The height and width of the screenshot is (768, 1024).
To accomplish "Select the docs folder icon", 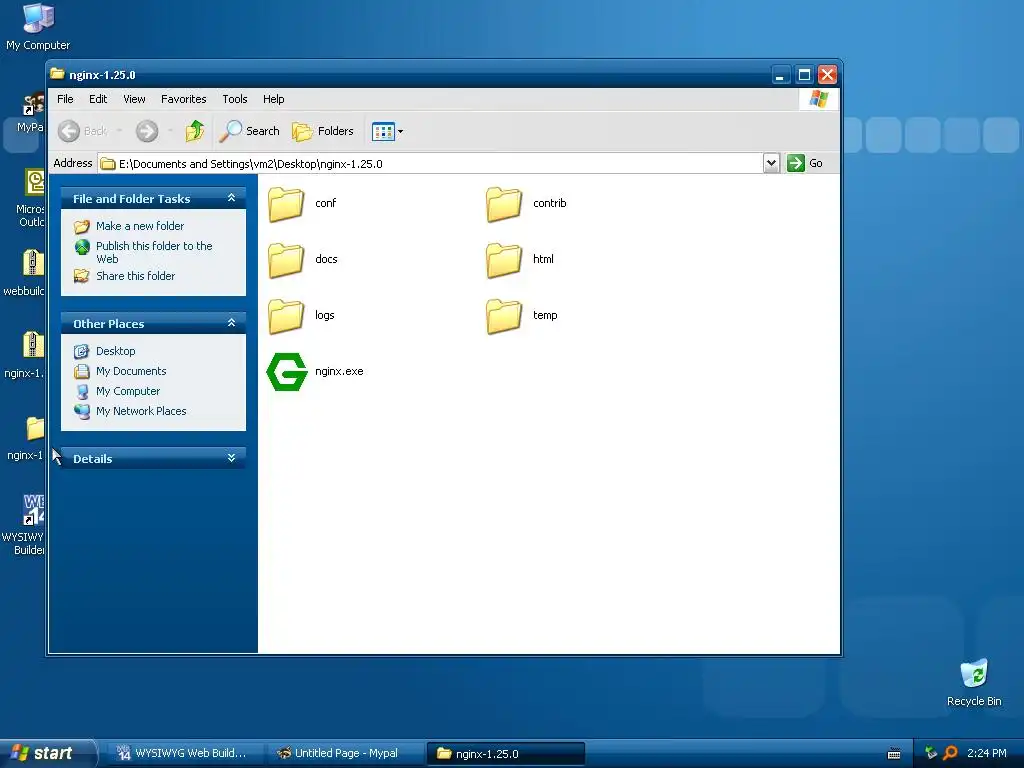I will coord(286,260).
